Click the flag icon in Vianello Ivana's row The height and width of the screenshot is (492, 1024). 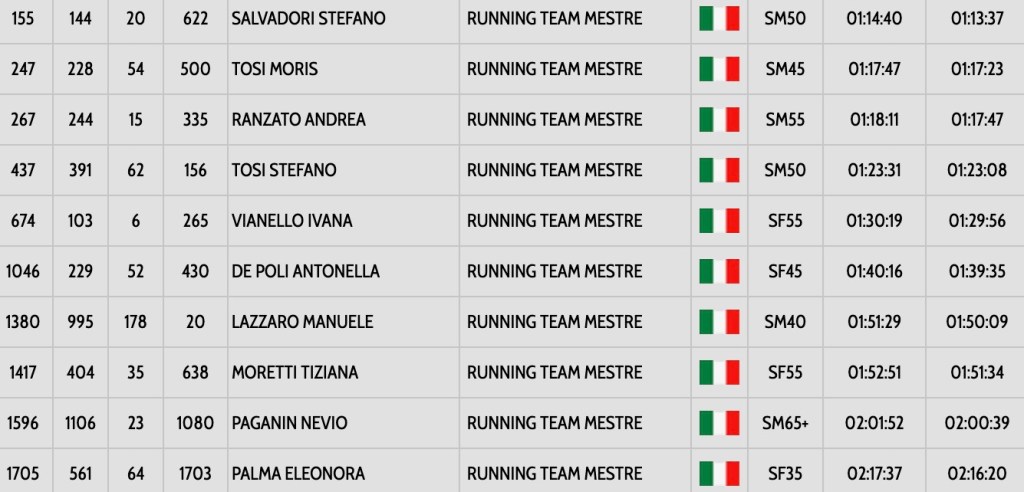pyautogui.click(x=719, y=221)
